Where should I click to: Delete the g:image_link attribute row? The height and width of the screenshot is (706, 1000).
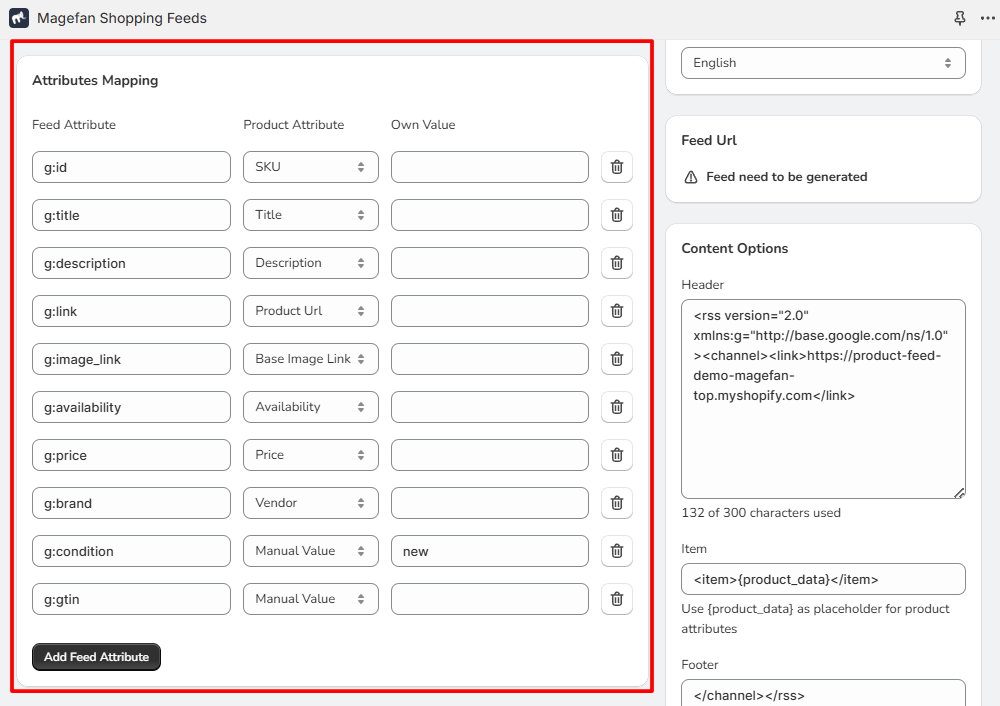click(x=617, y=359)
